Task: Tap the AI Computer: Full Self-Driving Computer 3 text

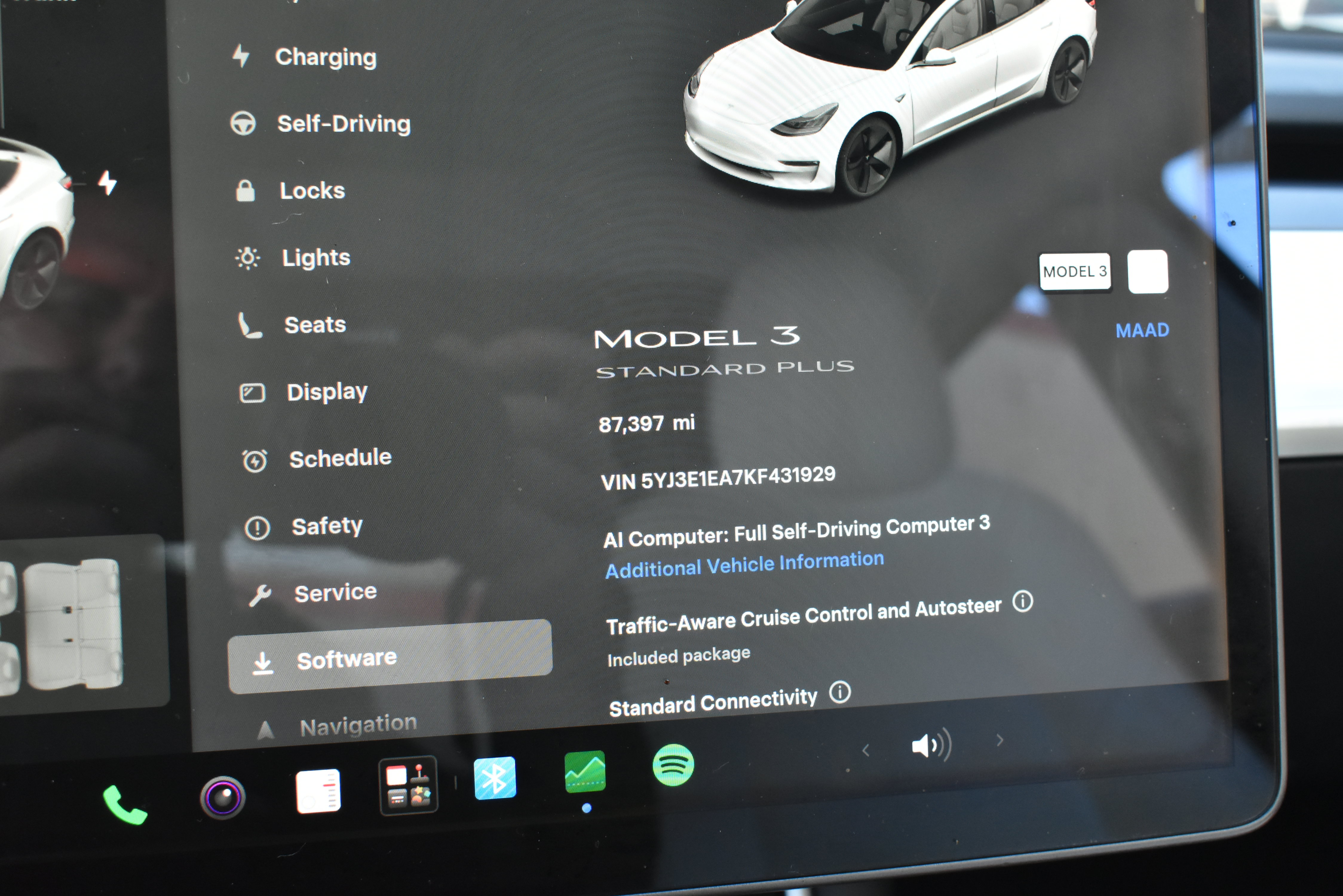Action: pyautogui.click(x=797, y=531)
